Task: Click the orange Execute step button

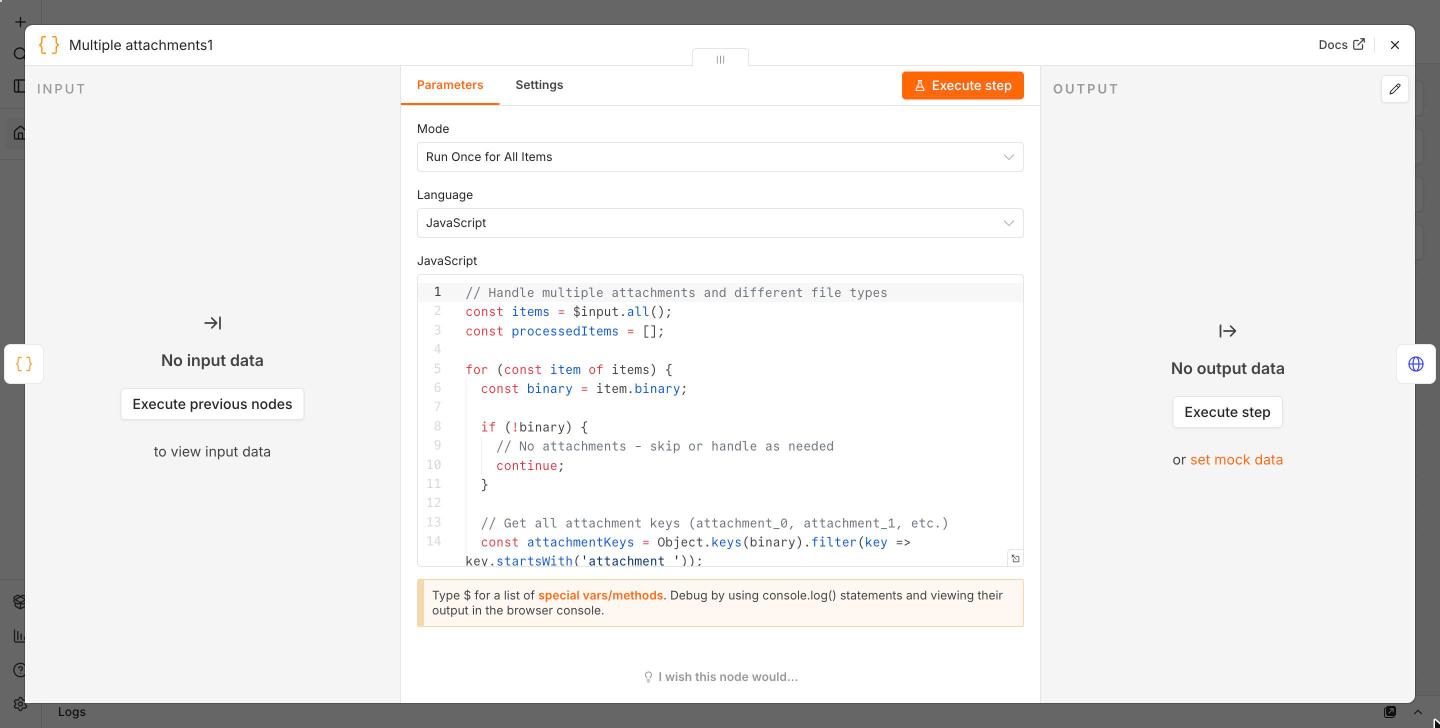Action: point(962,86)
